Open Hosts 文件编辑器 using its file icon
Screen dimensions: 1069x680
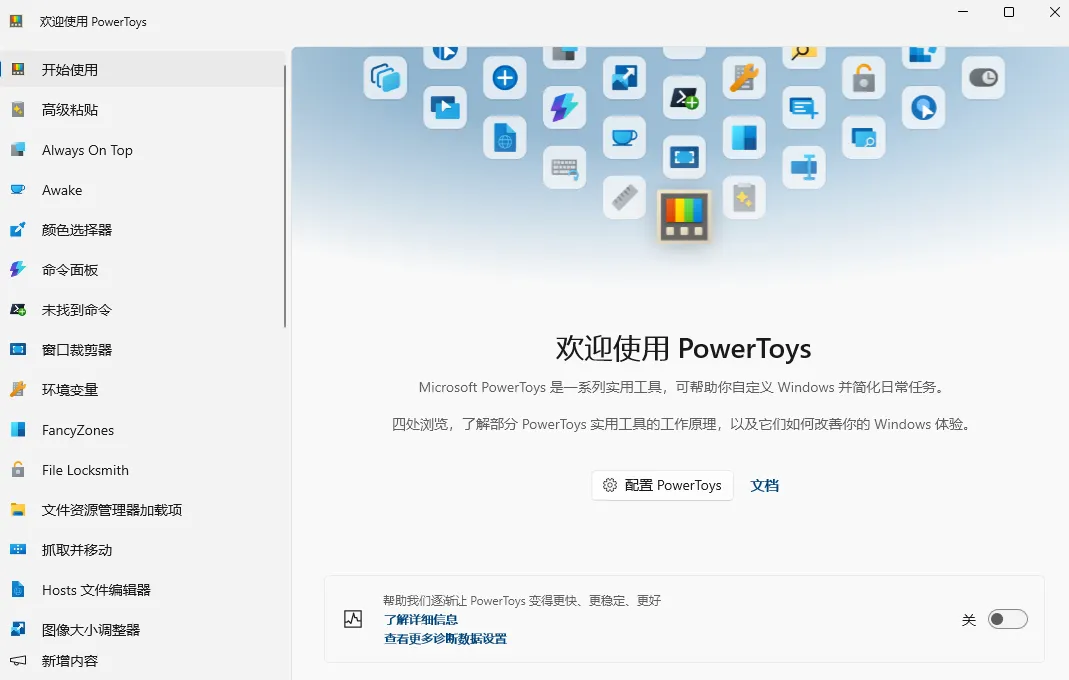point(18,590)
